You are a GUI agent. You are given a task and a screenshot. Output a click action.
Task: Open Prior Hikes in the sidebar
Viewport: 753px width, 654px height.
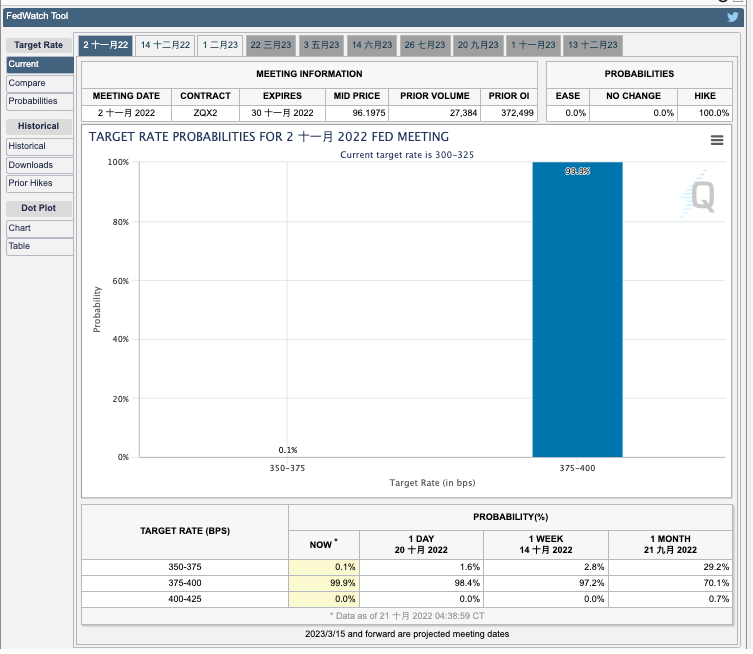tap(40, 183)
